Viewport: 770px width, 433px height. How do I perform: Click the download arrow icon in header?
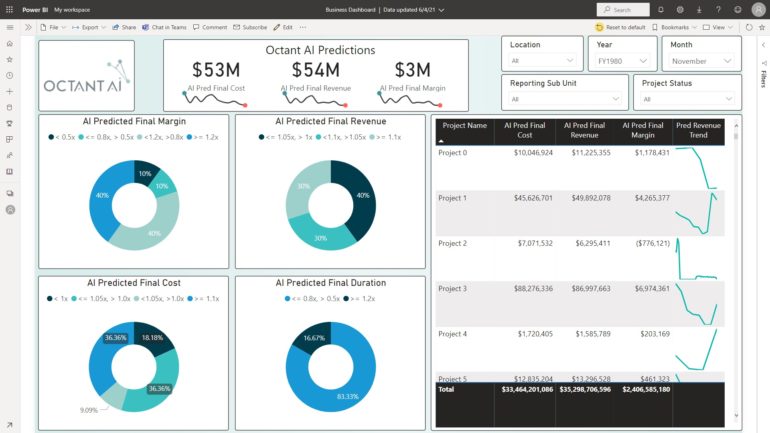point(698,9)
